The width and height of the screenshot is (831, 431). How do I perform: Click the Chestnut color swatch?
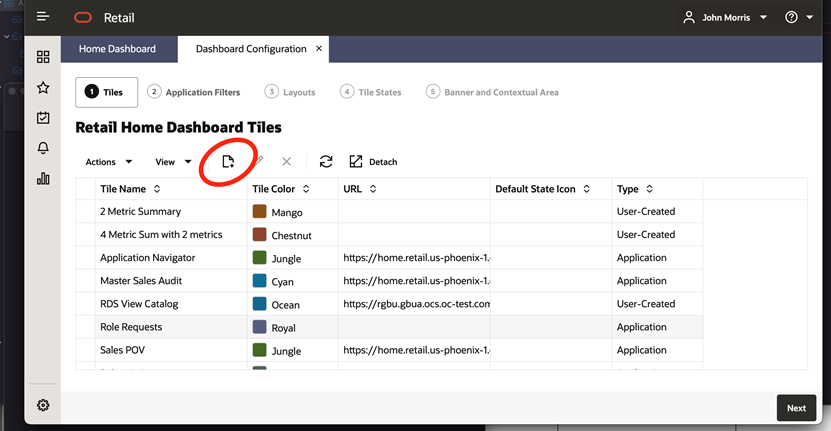(259, 234)
